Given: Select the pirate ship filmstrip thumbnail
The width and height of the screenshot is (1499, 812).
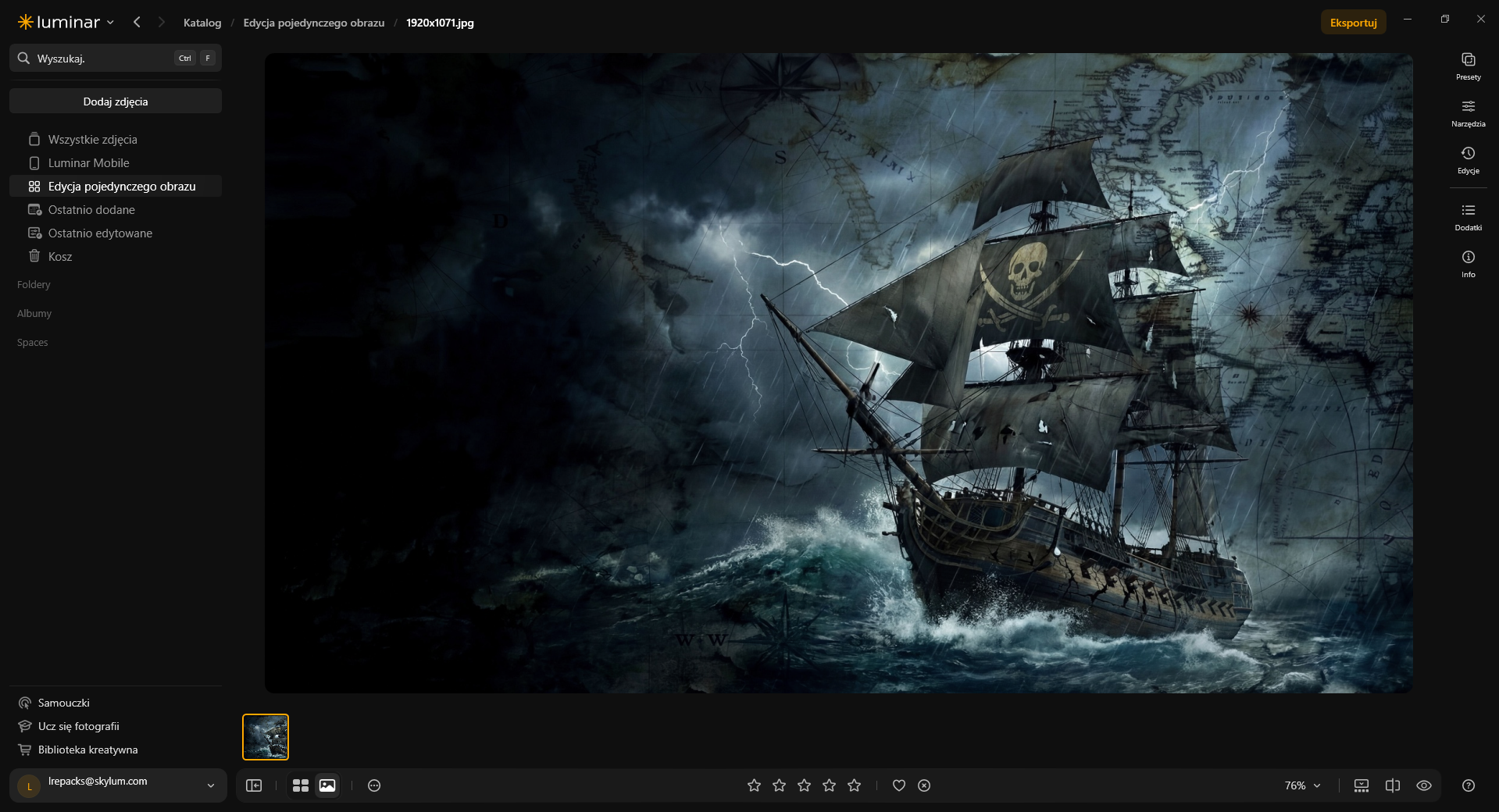Looking at the screenshot, I should coord(266,737).
